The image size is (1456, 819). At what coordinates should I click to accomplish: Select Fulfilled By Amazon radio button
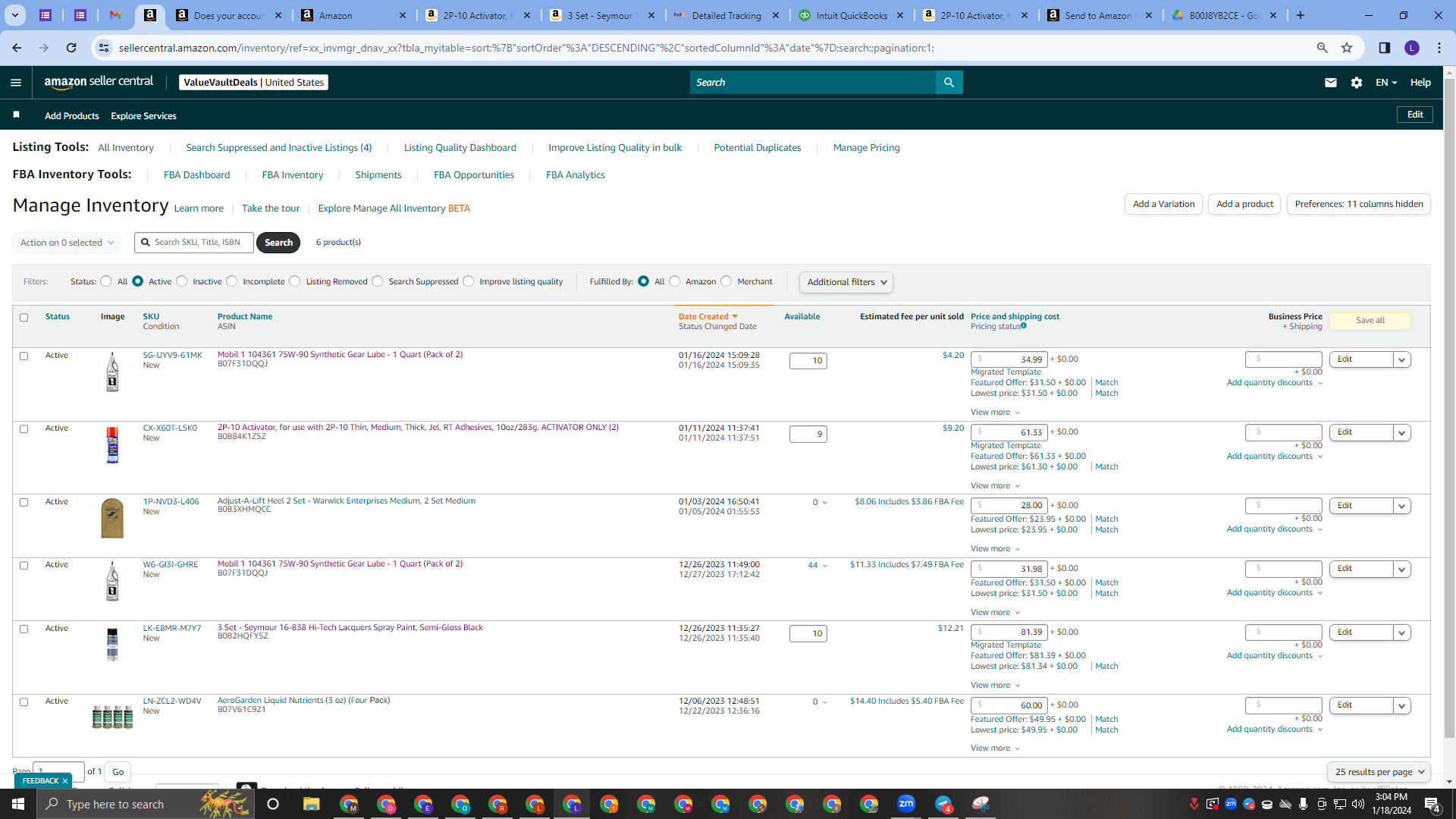pos(675,281)
